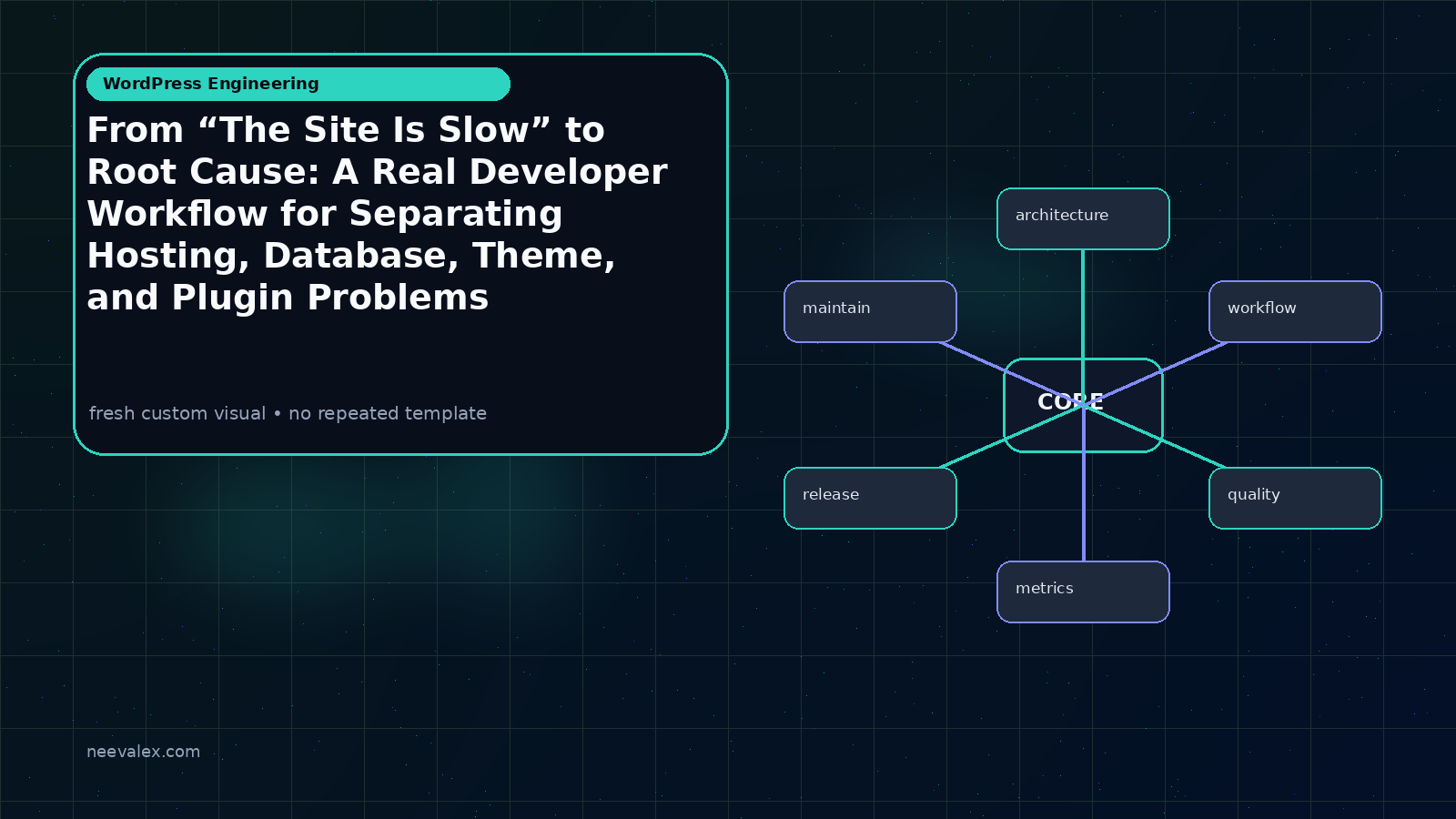This screenshot has height=819, width=1456.
Task: Select the maintain node box
Action: pyautogui.click(x=870, y=311)
